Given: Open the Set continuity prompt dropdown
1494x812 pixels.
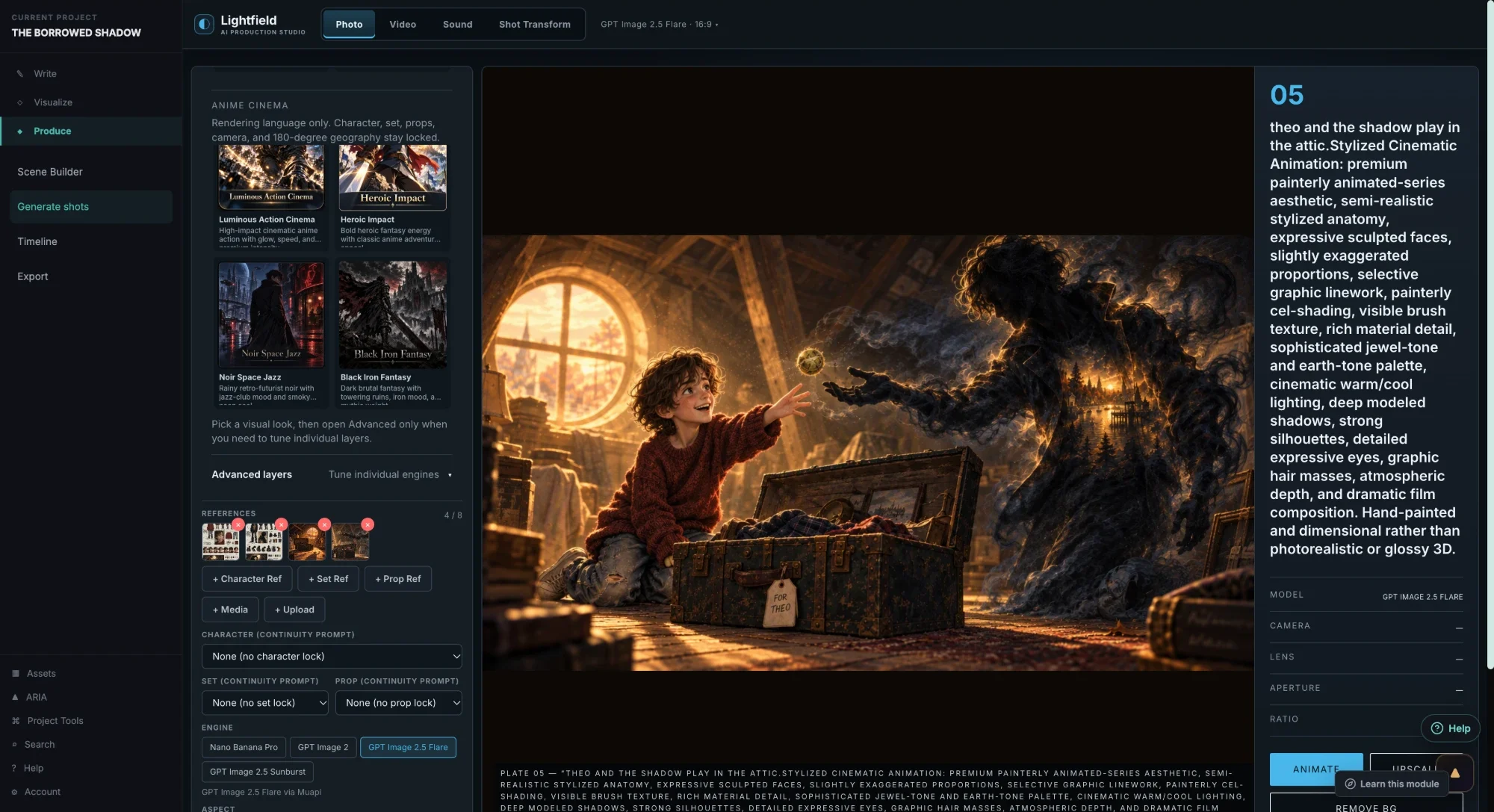Looking at the screenshot, I should (x=265, y=703).
